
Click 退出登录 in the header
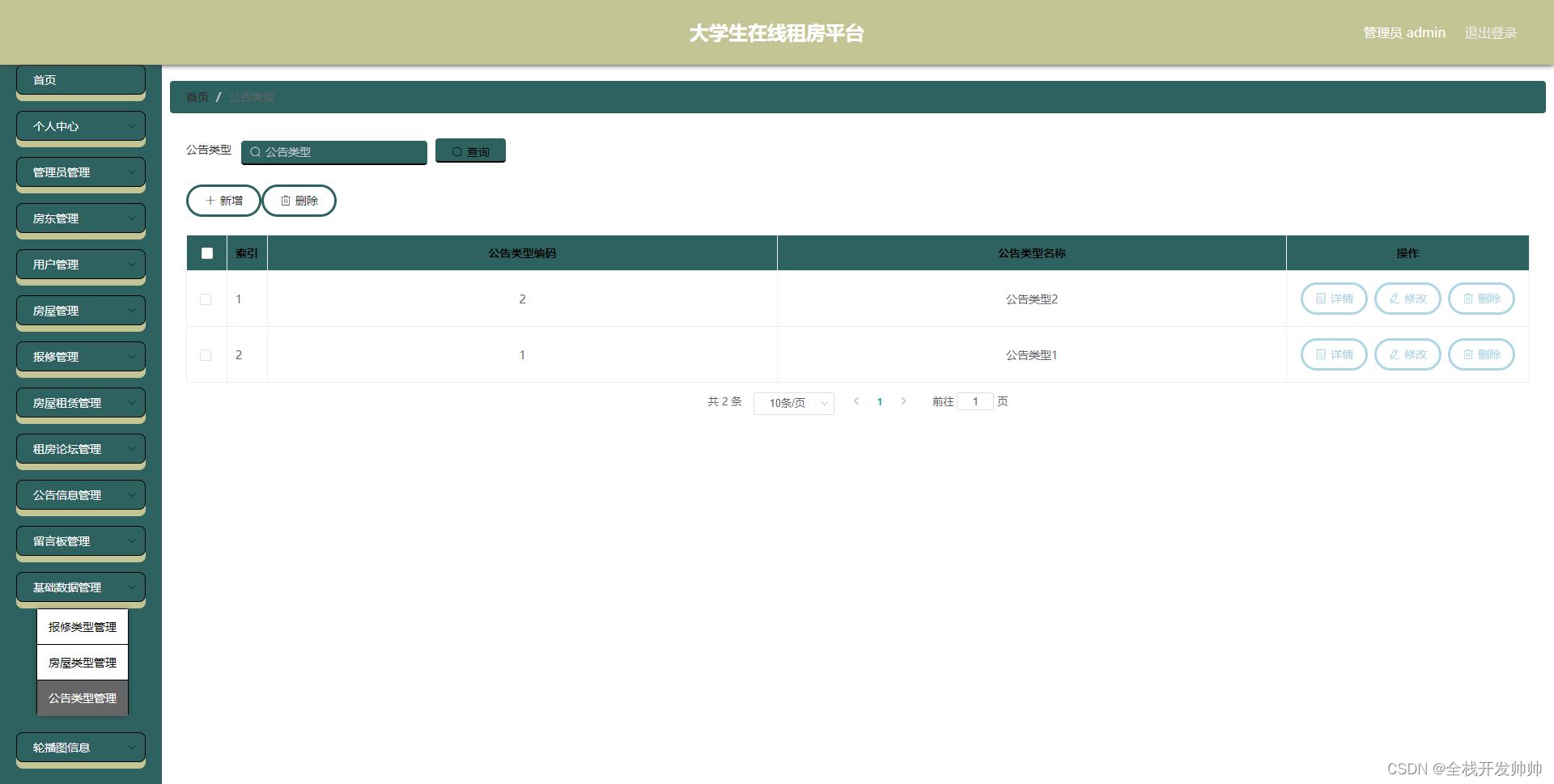point(1491,32)
